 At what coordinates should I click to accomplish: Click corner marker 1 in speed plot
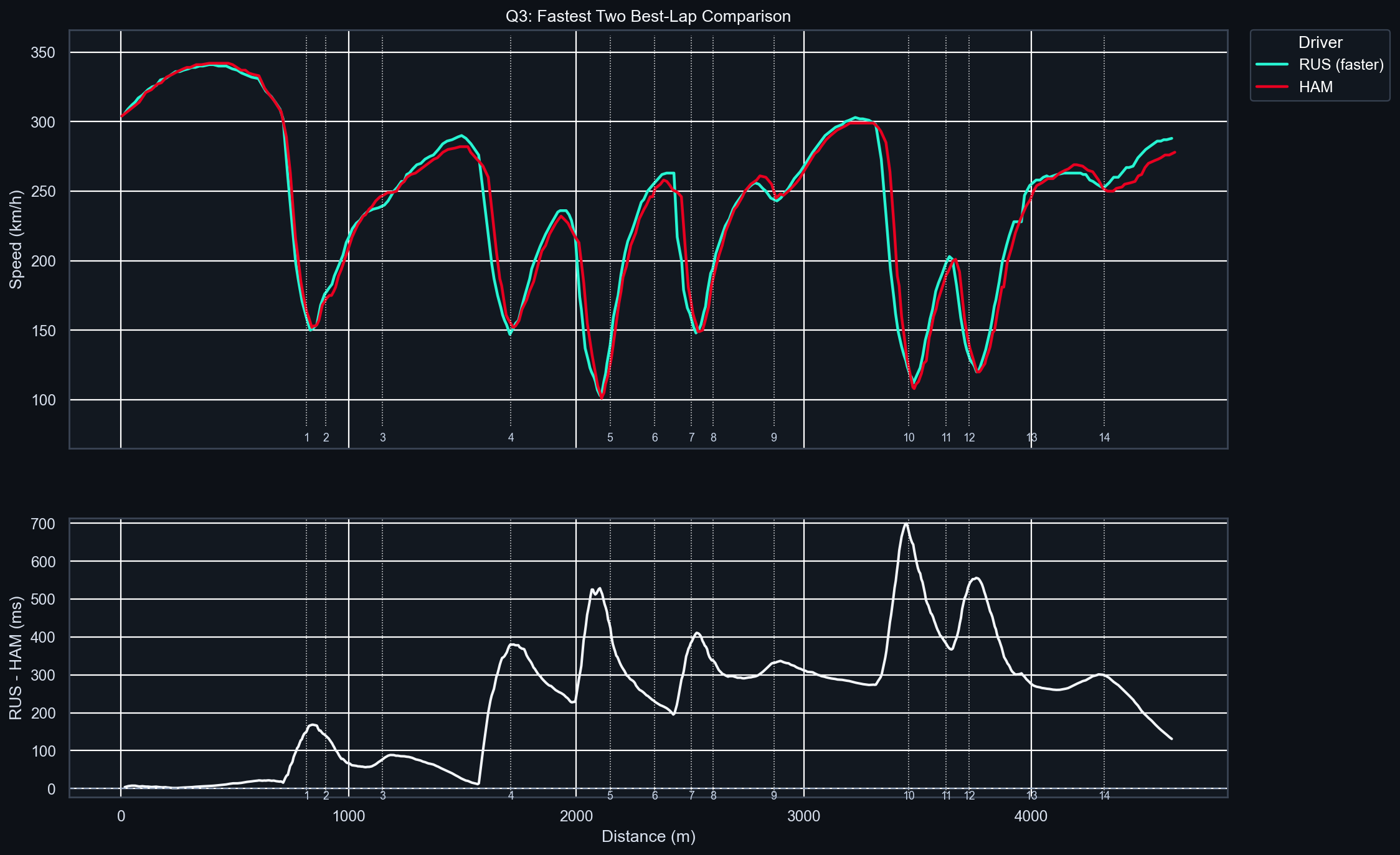307,438
